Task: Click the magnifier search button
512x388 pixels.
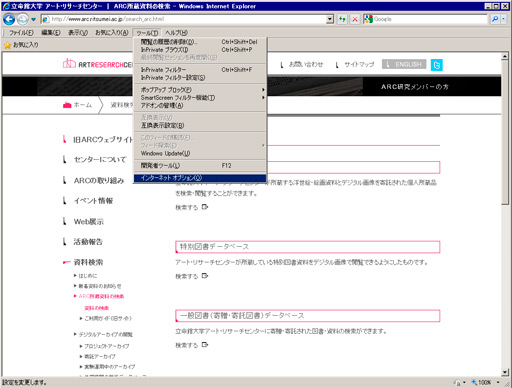Action: click(x=495, y=19)
